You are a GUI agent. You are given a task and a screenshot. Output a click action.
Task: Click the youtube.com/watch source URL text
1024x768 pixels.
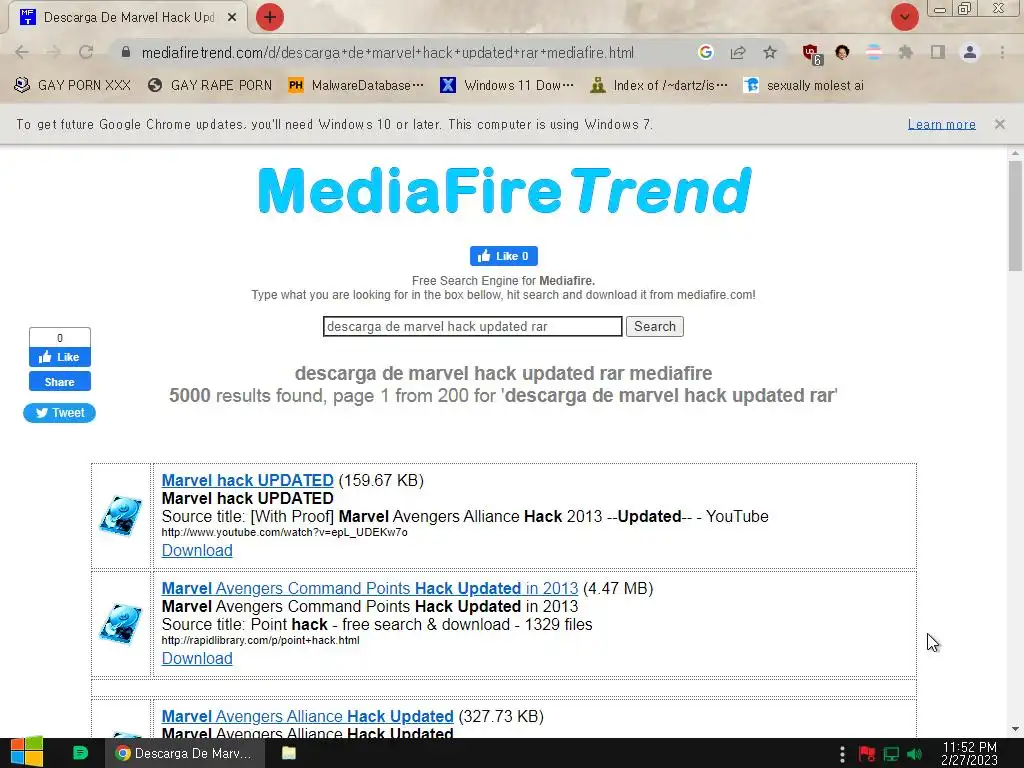pos(284,532)
